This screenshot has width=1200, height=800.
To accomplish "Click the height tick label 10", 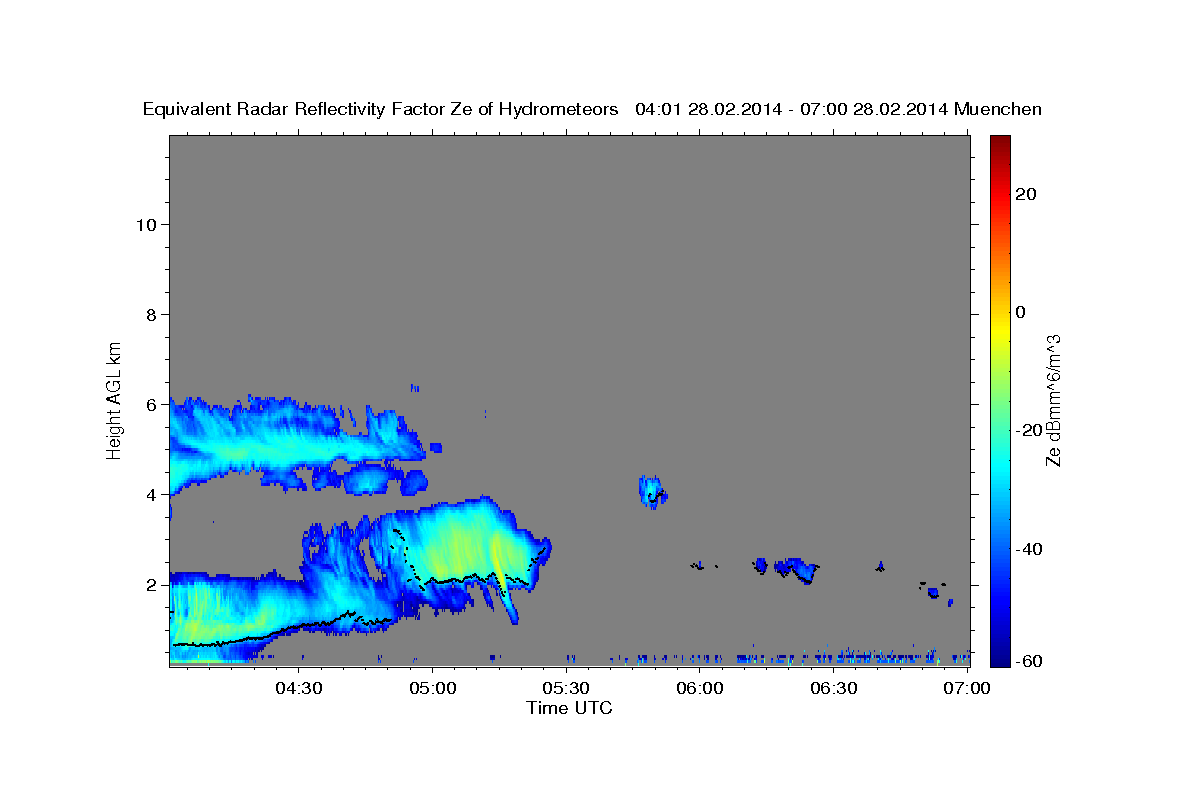I will (145, 225).
